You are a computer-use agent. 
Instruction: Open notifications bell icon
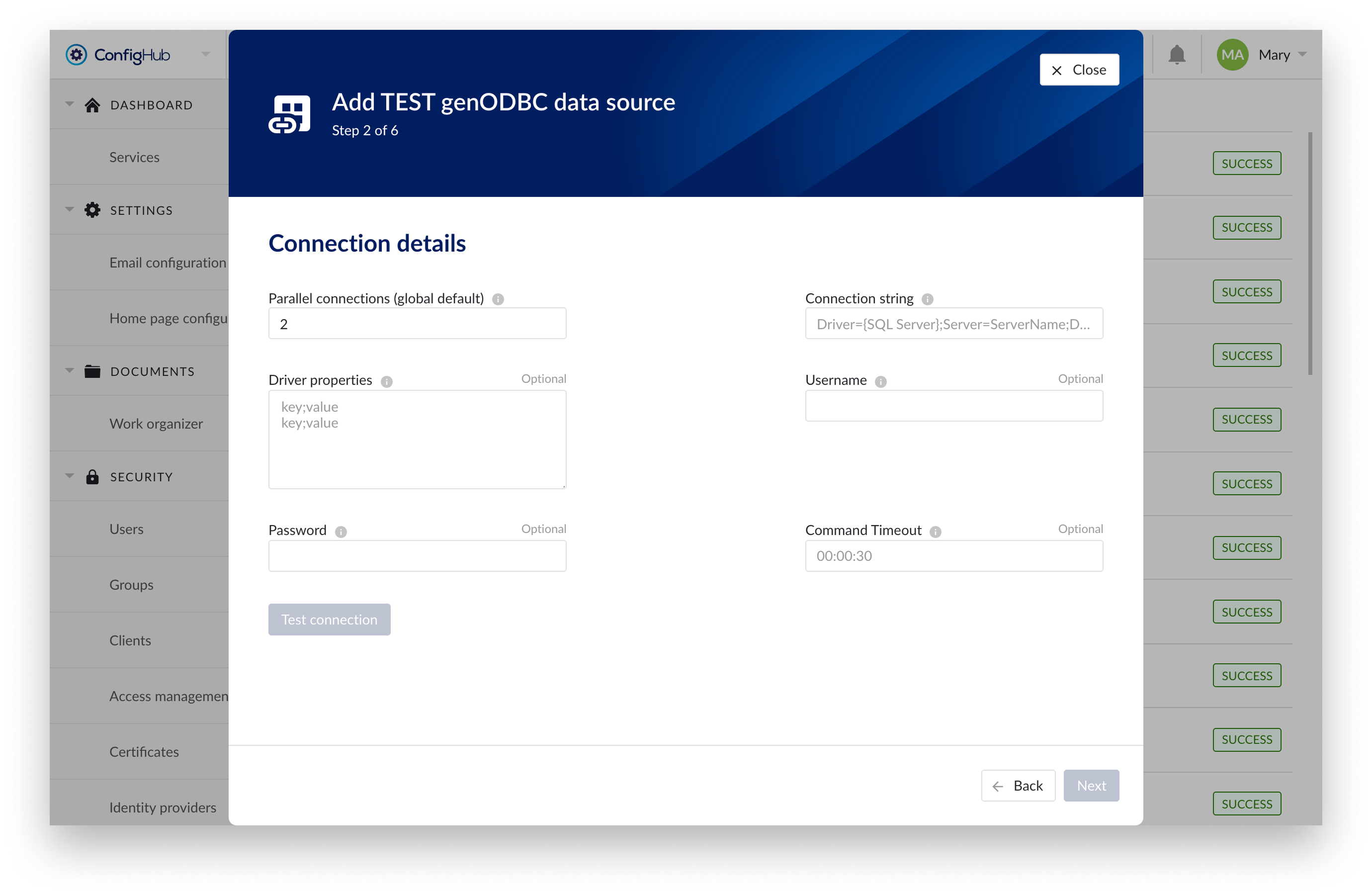pyautogui.click(x=1177, y=55)
